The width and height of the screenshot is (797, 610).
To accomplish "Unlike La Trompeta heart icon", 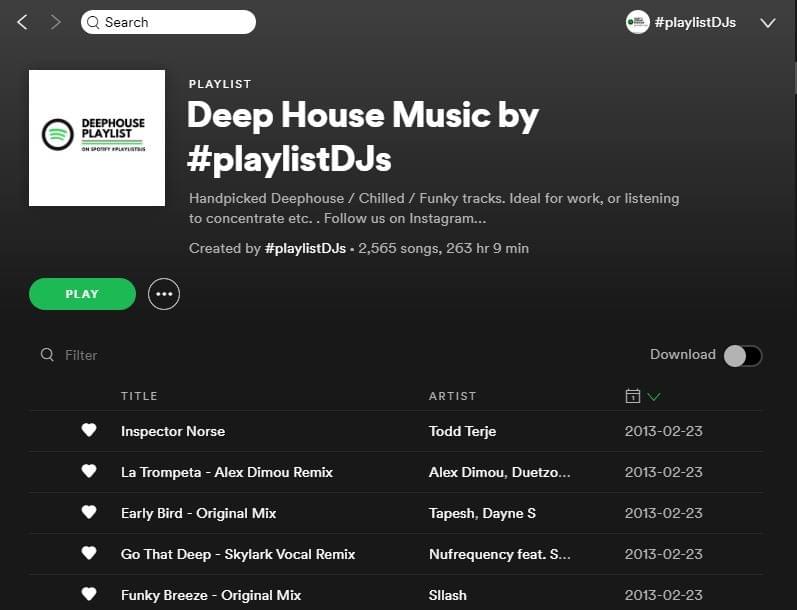I will tap(89, 472).
